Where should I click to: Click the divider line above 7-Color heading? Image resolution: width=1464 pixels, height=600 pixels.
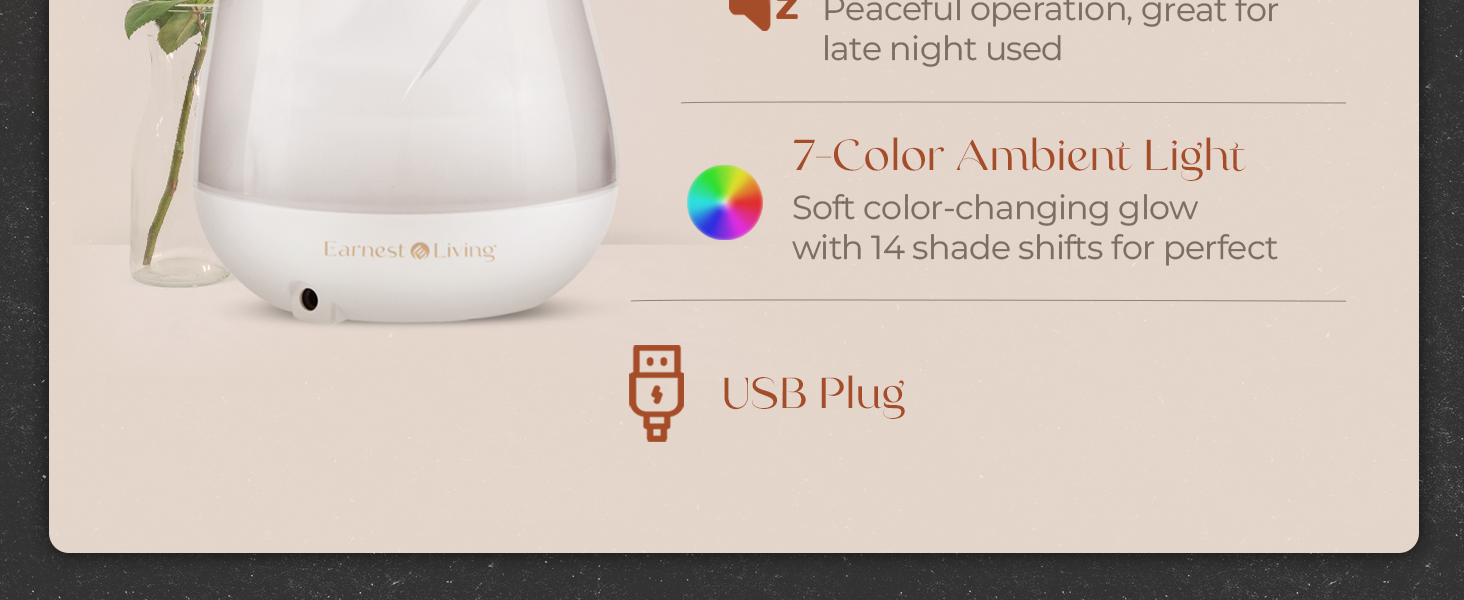coord(1013,102)
